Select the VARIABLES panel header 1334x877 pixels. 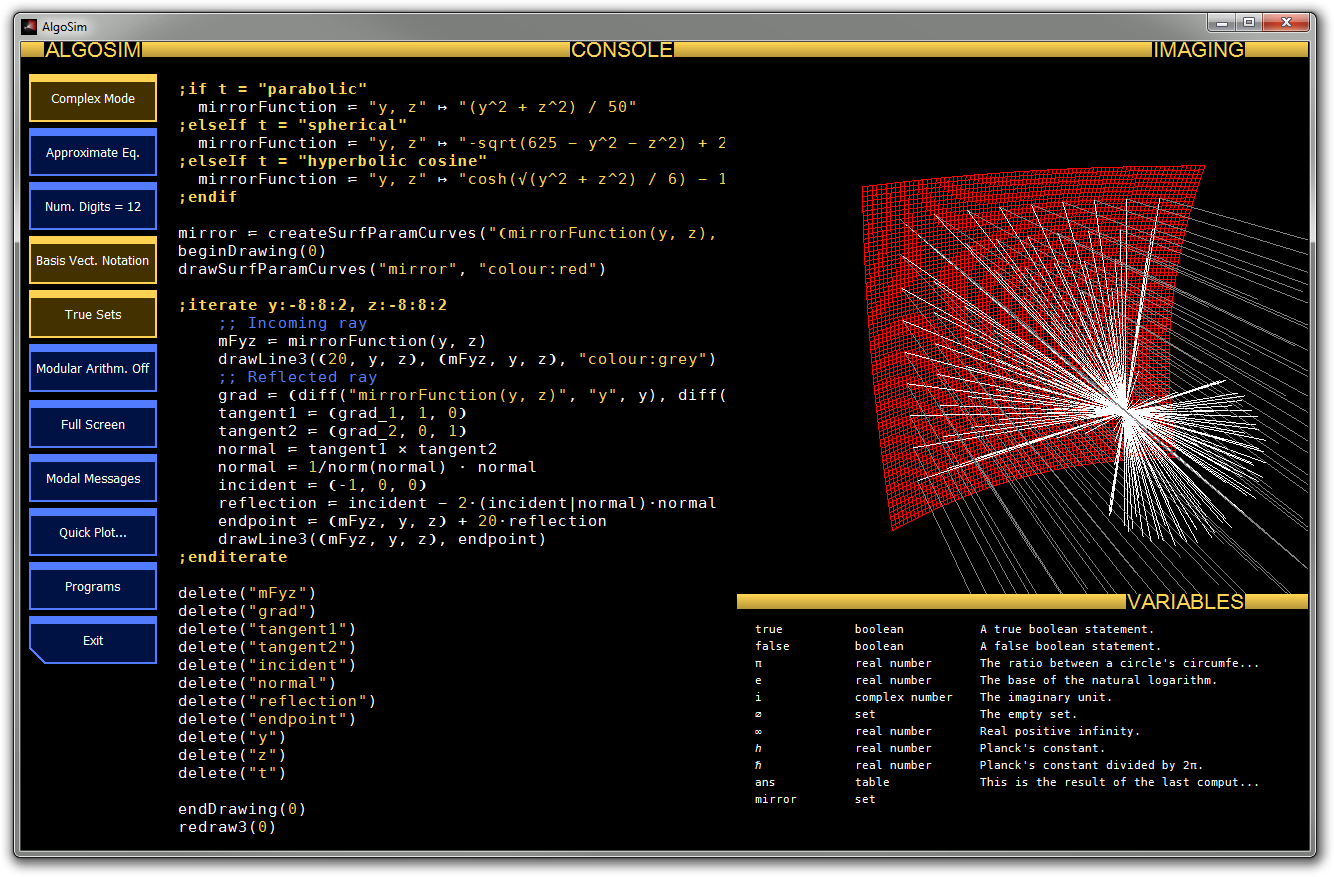(1185, 602)
